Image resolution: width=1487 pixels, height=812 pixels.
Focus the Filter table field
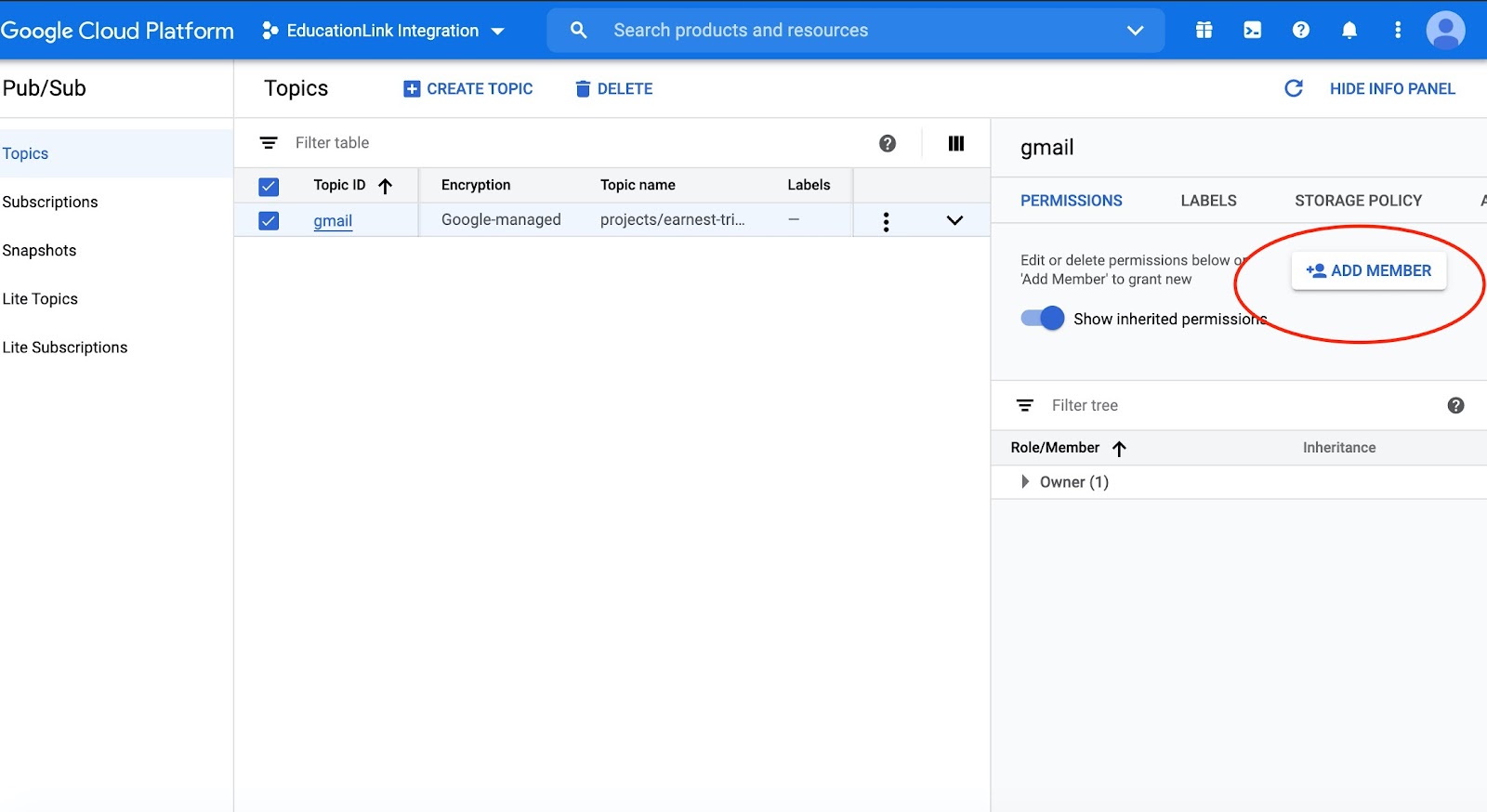(576, 142)
